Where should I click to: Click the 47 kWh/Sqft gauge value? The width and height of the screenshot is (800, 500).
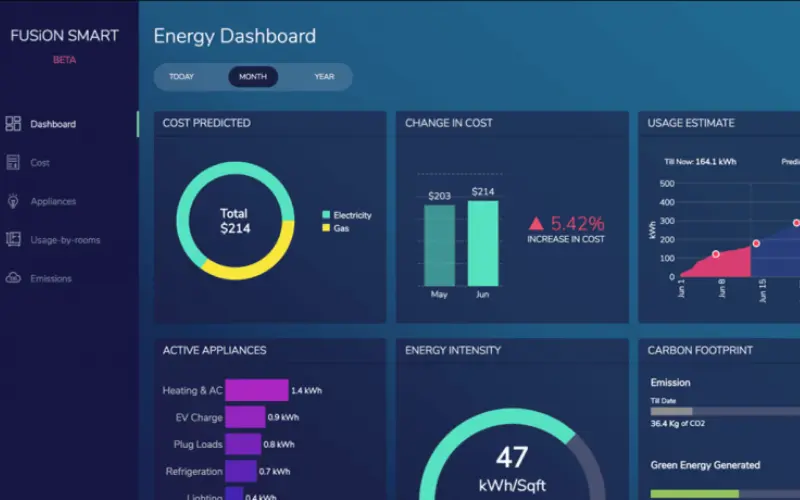point(512,468)
